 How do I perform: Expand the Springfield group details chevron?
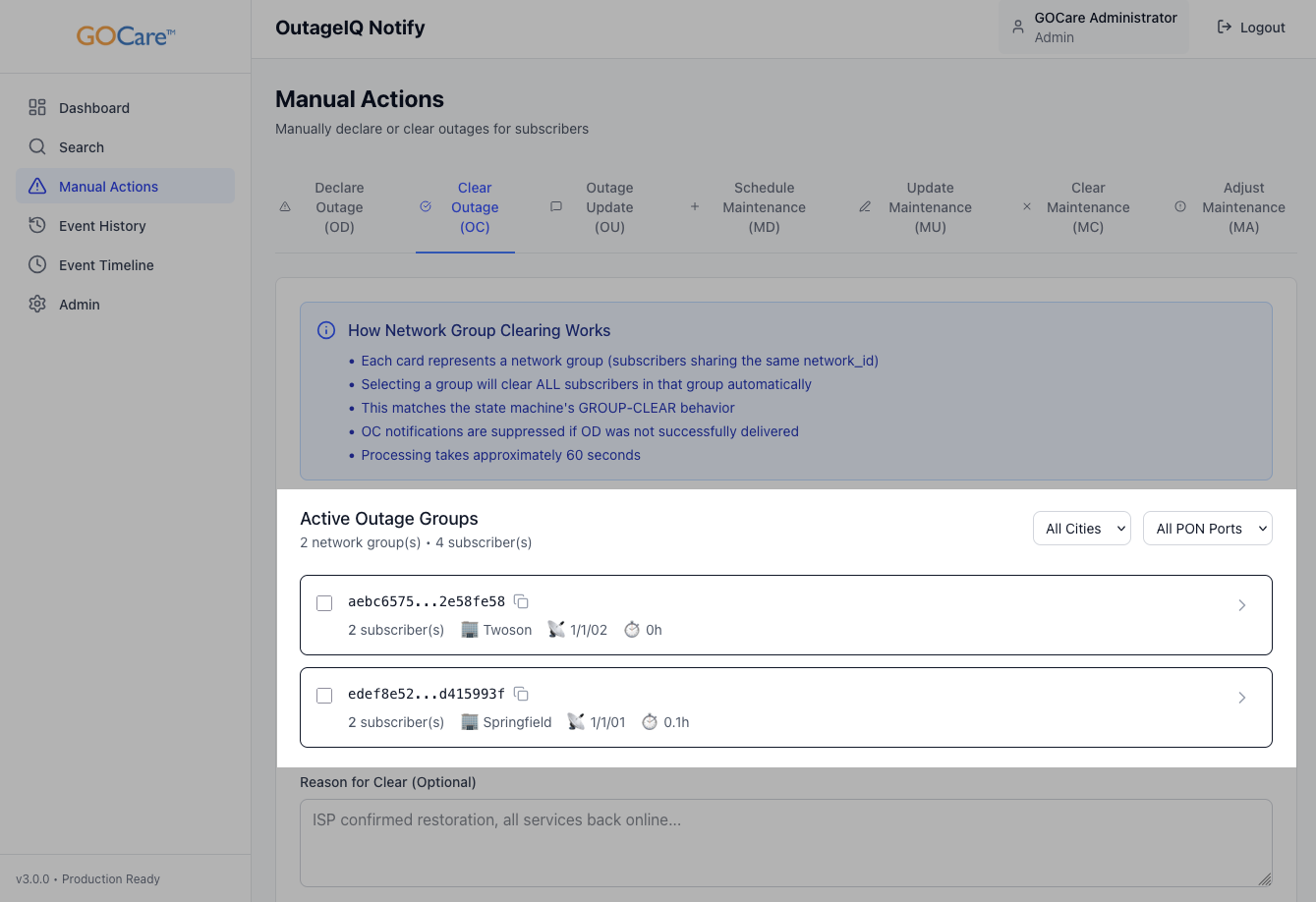[1242, 698]
